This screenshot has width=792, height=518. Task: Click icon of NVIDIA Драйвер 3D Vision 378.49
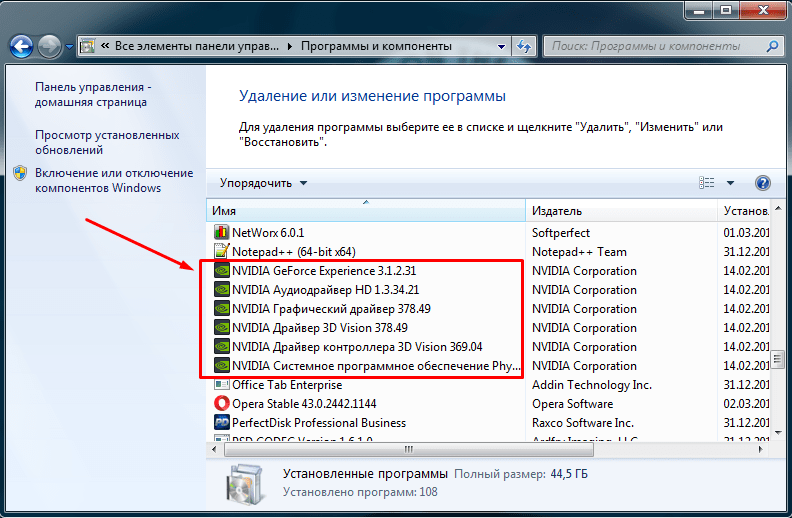221,328
